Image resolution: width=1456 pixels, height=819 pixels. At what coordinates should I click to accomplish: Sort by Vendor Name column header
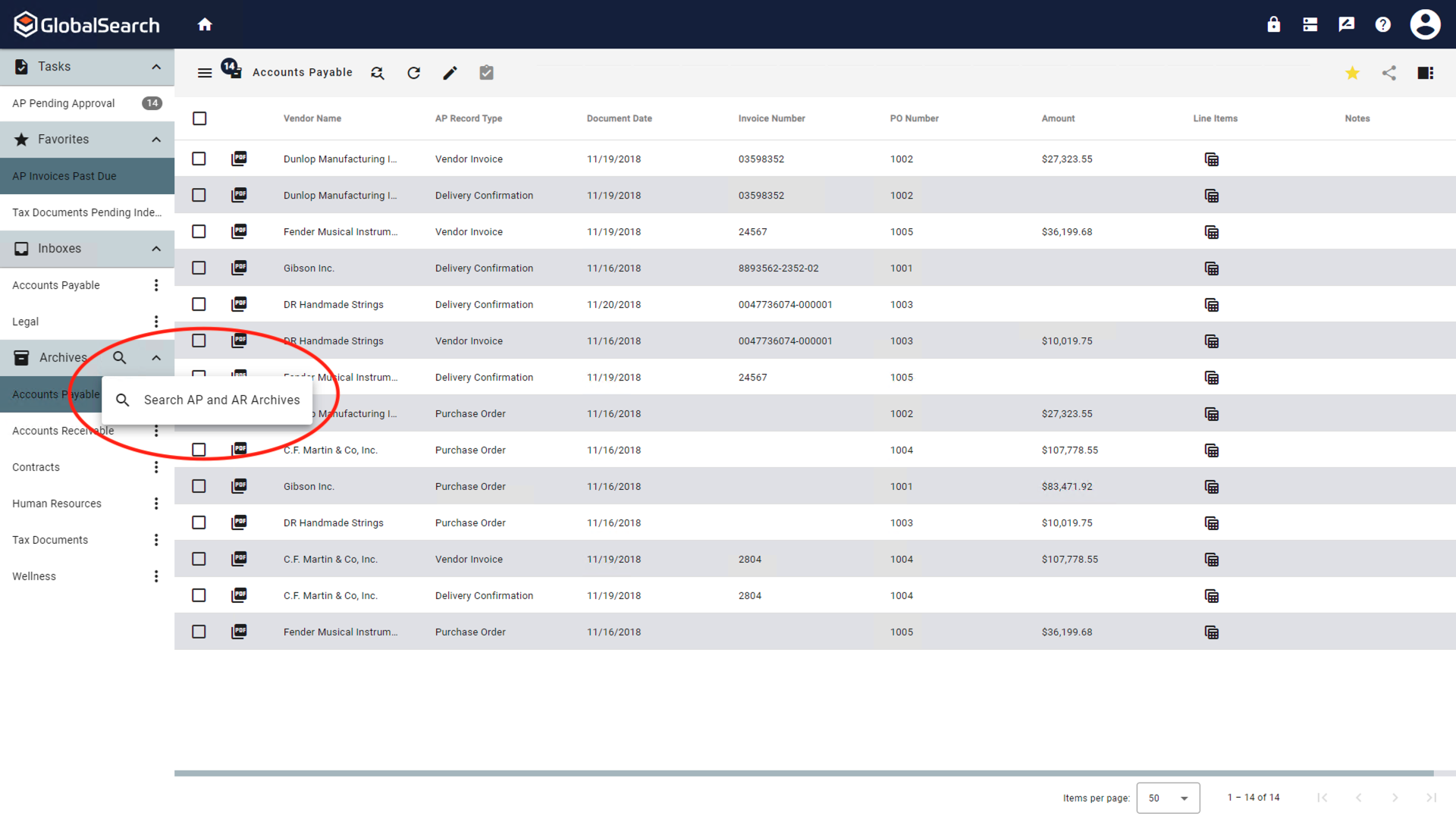coord(312,118)
